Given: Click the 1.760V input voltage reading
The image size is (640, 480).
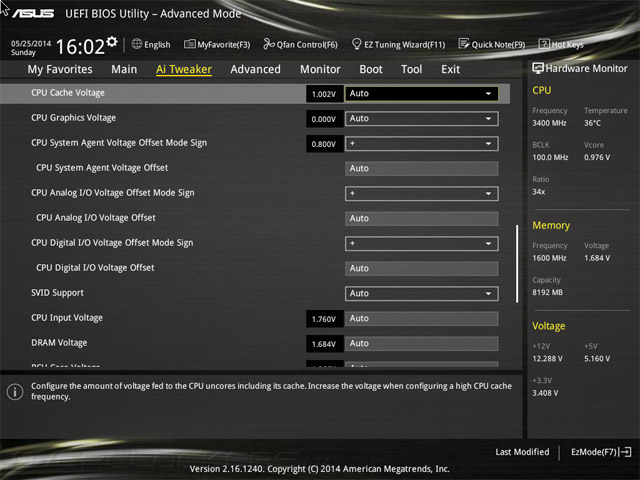Looking at the screenshot, I should tap(324, 319).
